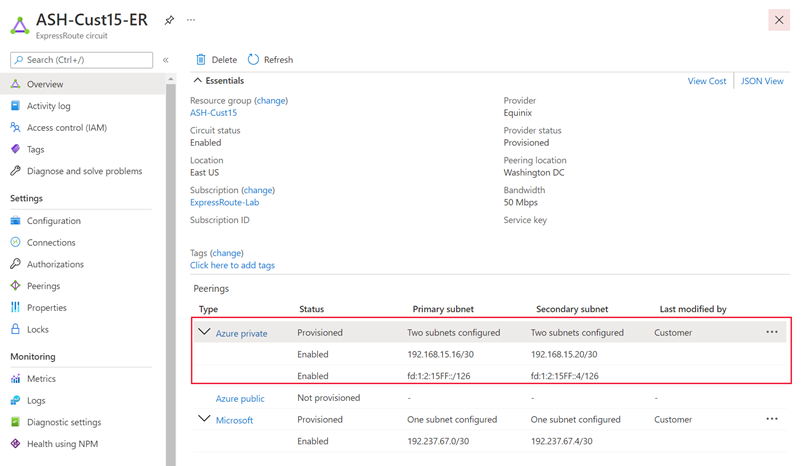Click the View Cost link

click(x=707, y=81)
